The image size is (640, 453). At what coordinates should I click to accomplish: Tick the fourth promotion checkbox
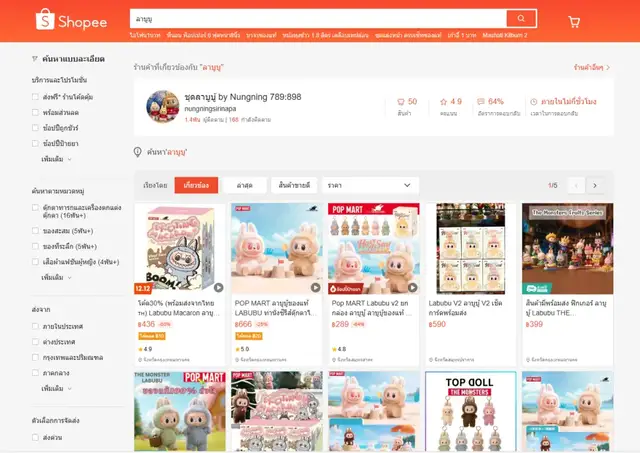point(36,143)
